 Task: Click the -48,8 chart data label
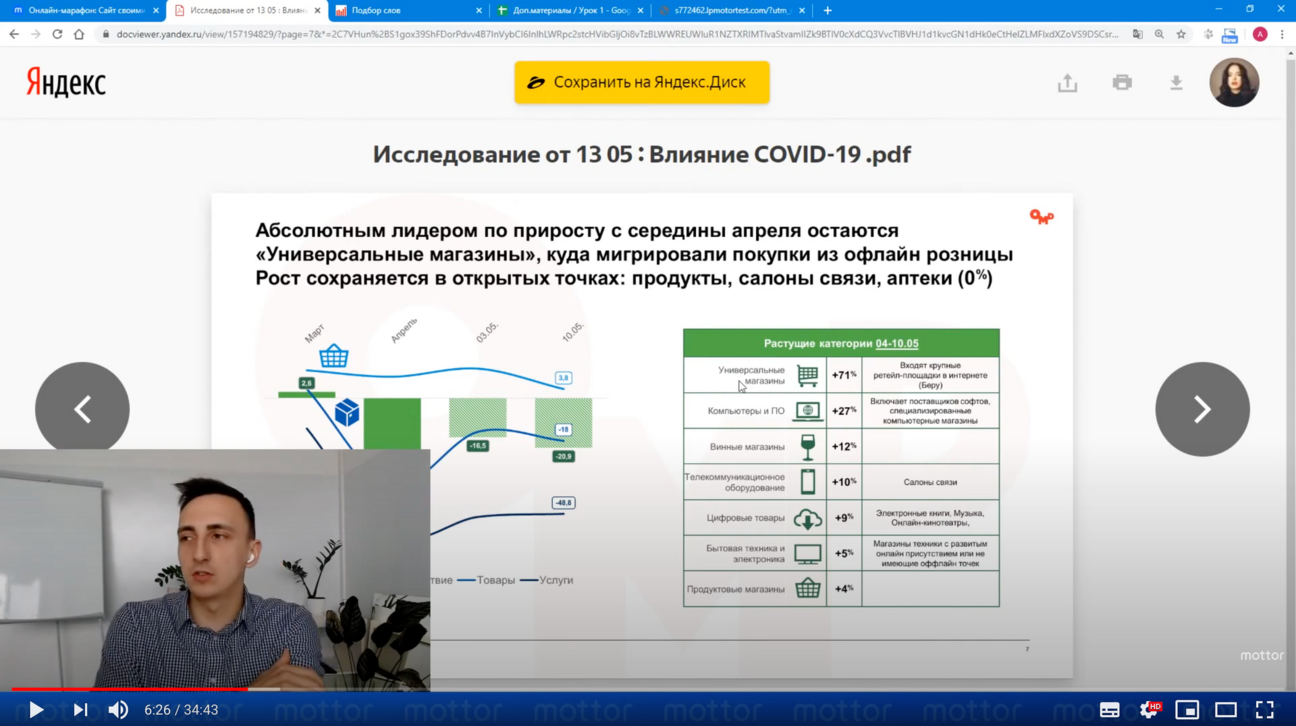[563, 503]
